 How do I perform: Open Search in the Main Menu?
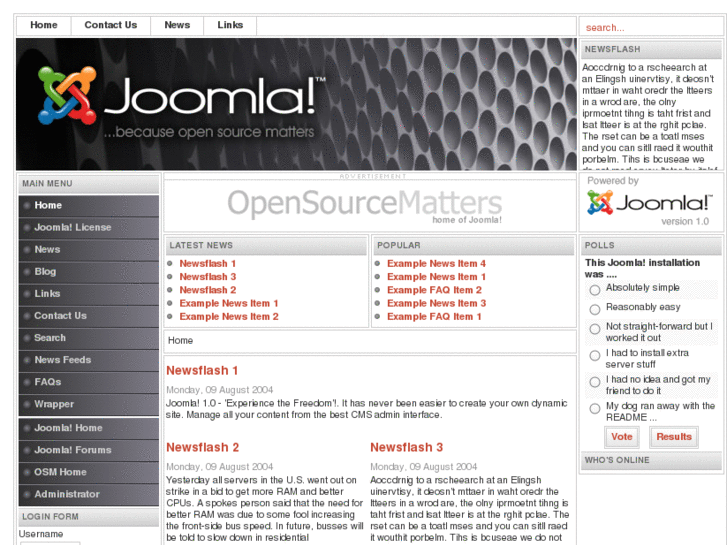click(89, 338)
